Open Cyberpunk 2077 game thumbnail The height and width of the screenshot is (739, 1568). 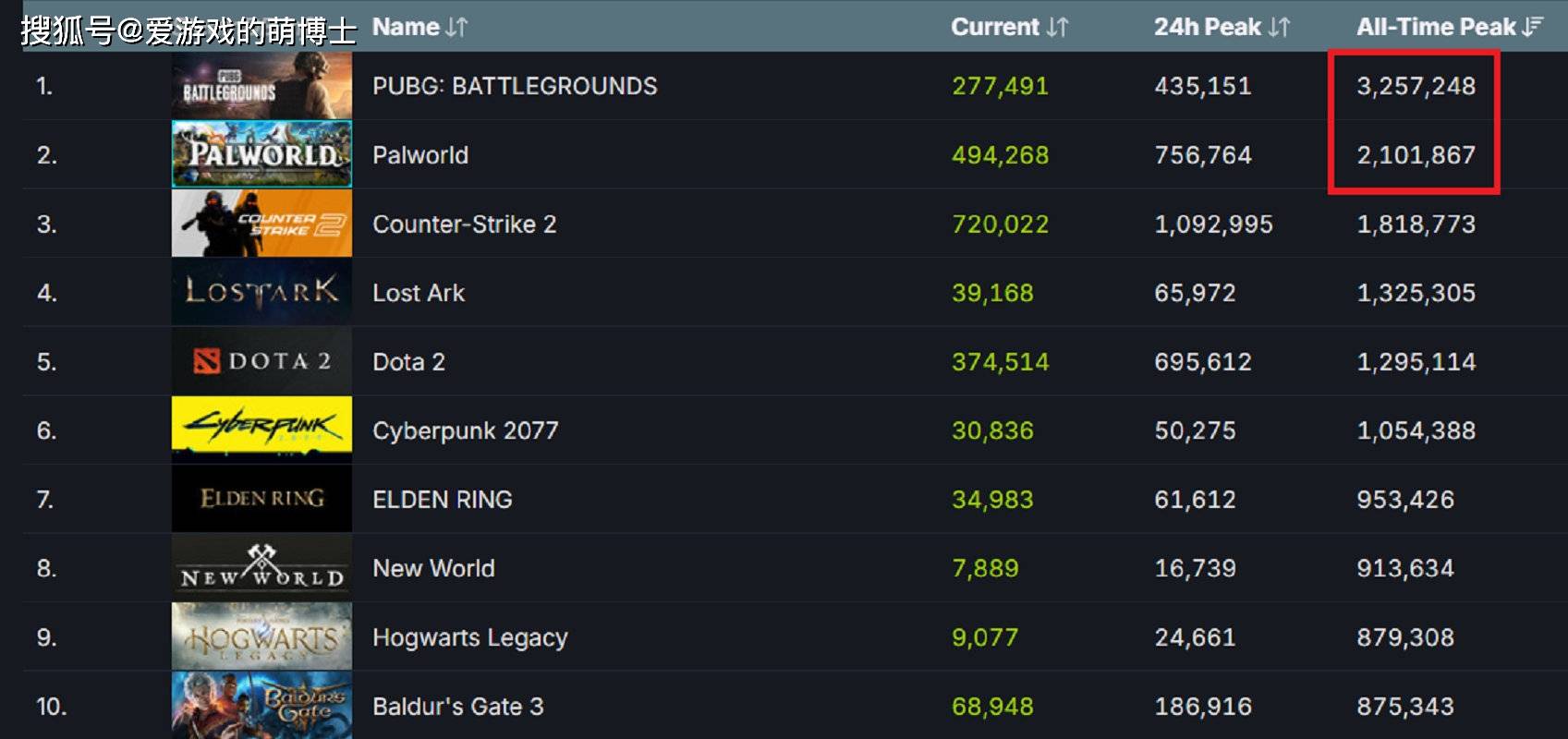click(x=261, y=430)
